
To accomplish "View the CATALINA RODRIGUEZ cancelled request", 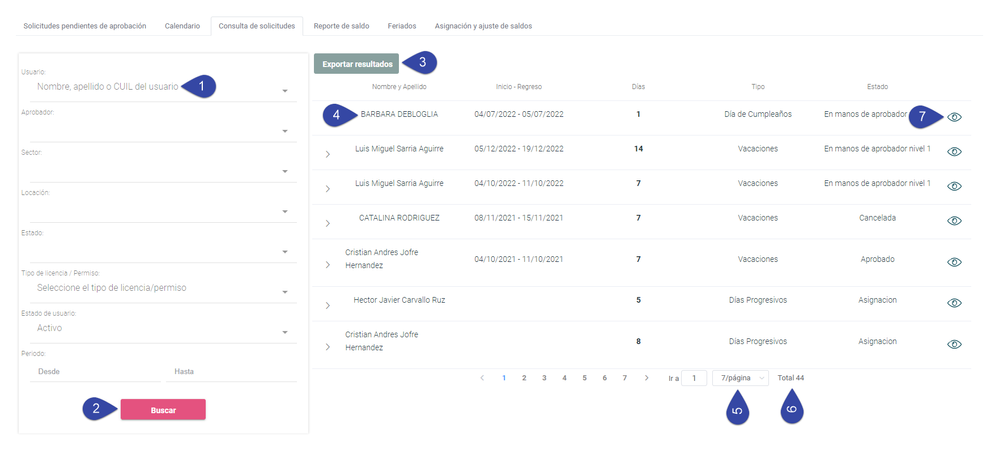I will (x=954, y=220).
